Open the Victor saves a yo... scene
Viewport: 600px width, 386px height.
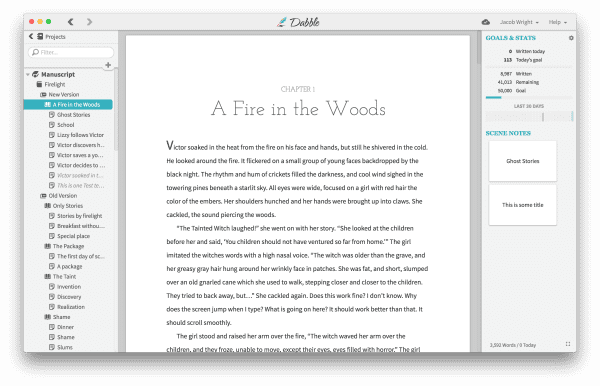pos(80,155)
